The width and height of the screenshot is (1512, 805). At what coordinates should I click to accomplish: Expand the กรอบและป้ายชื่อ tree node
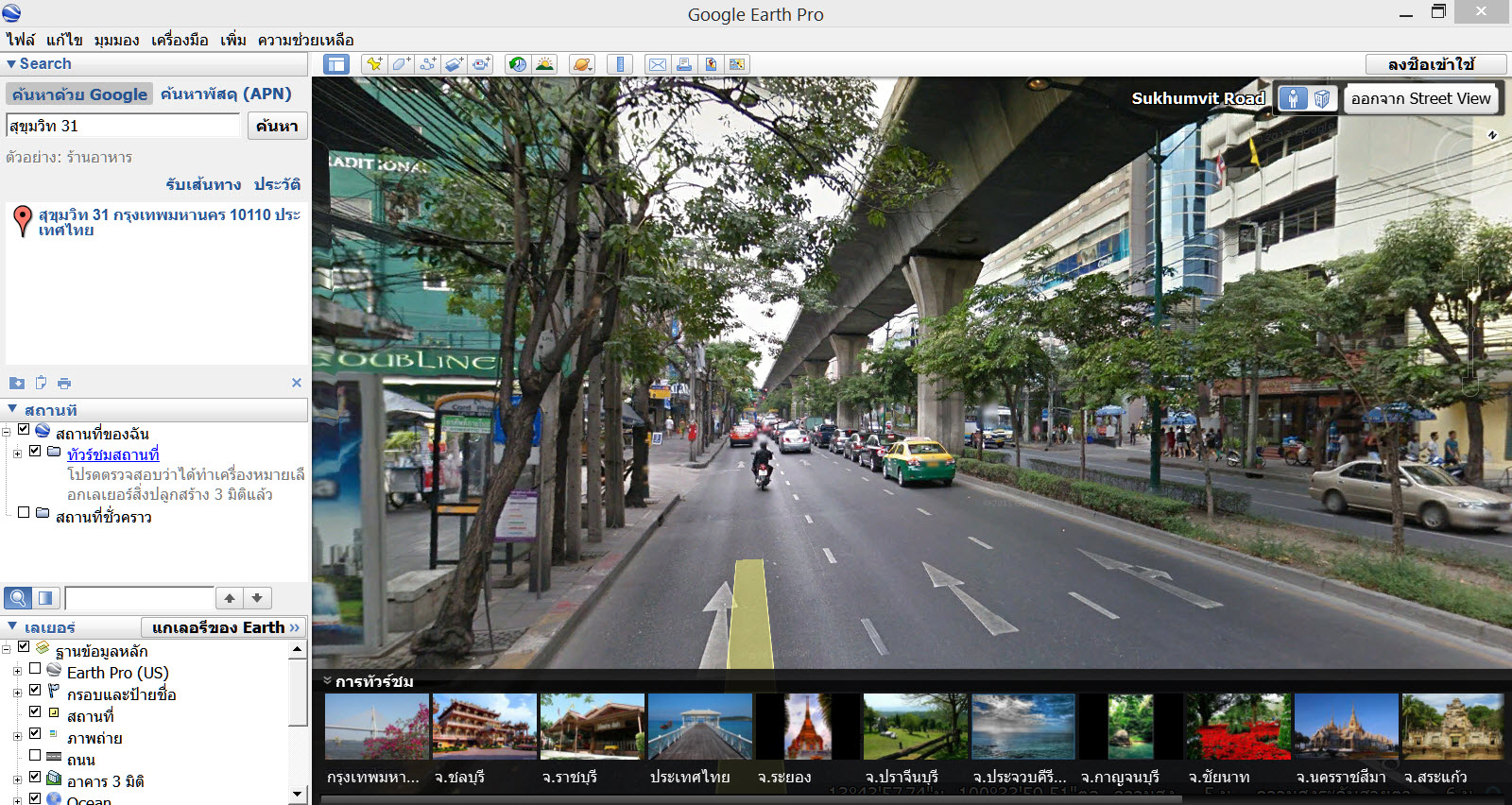tap(17, 694)
